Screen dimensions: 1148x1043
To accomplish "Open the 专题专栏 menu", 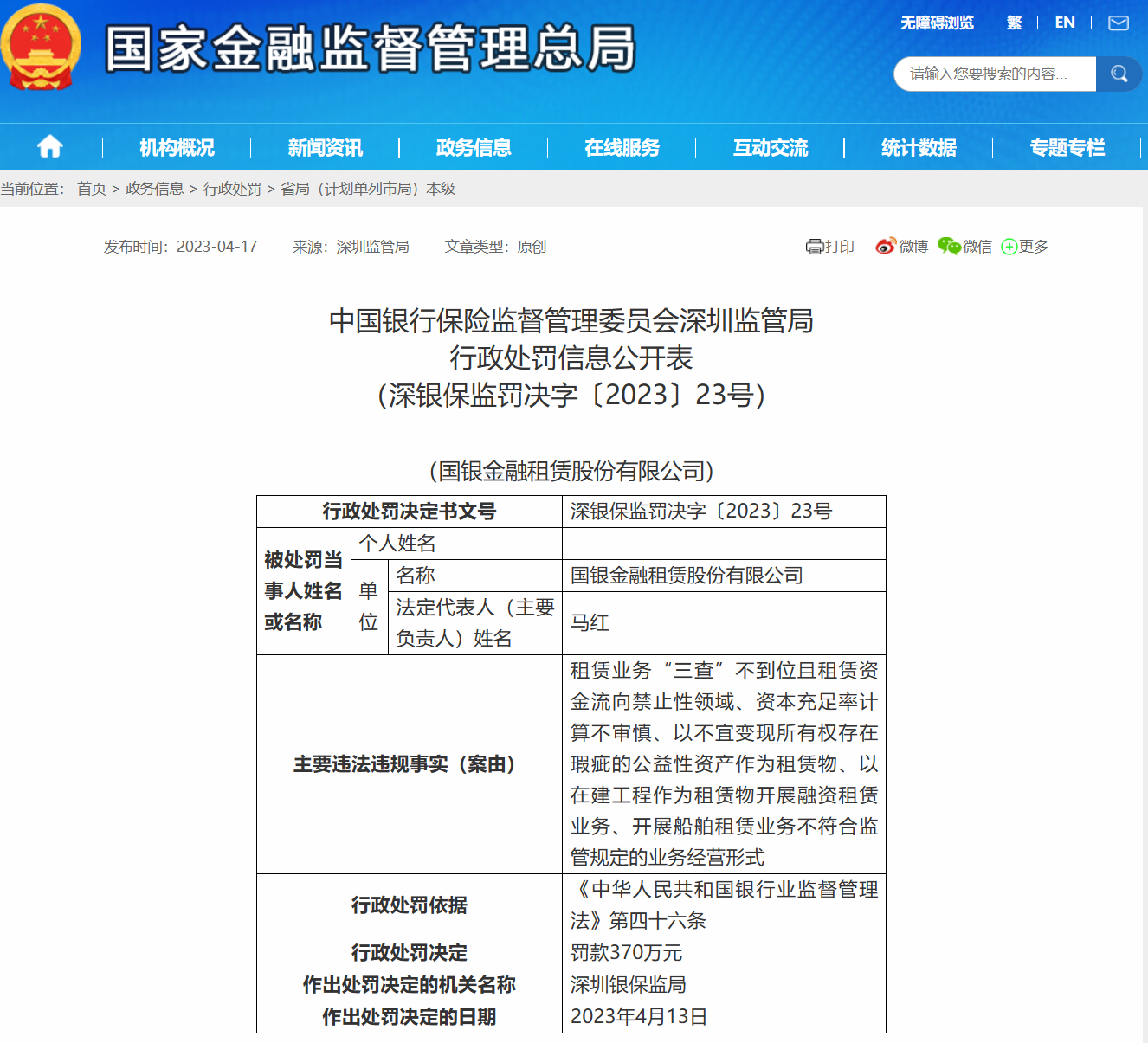I will click(x=1067, y=147).
